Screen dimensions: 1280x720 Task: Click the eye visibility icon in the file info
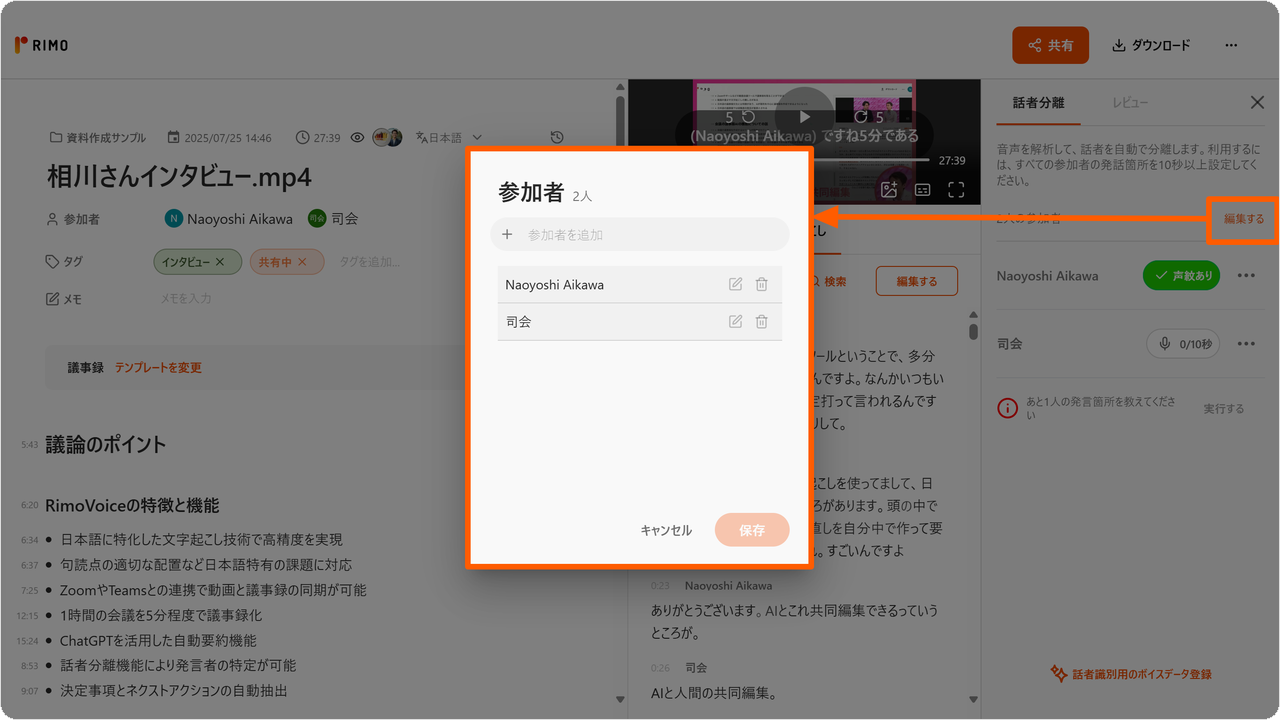pos(357,137)
